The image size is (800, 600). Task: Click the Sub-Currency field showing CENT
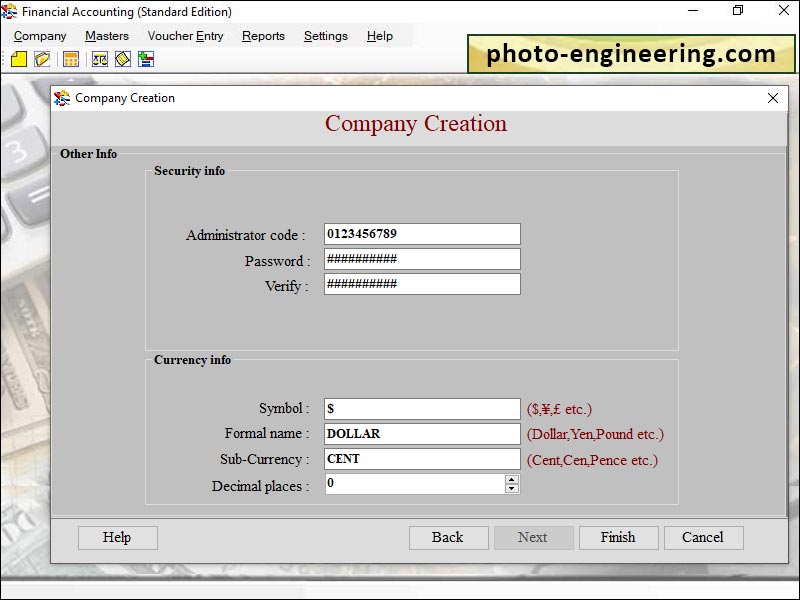coord(420,459)
